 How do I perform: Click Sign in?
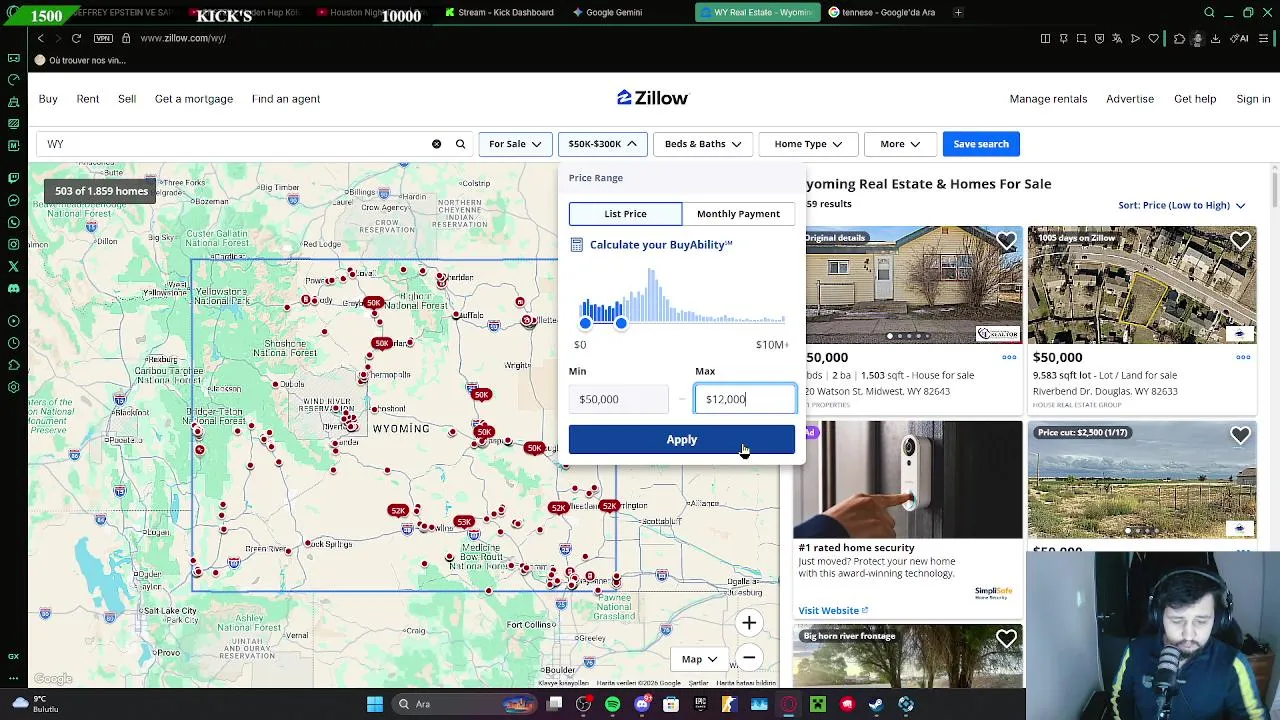click(x=1253, y=99)
